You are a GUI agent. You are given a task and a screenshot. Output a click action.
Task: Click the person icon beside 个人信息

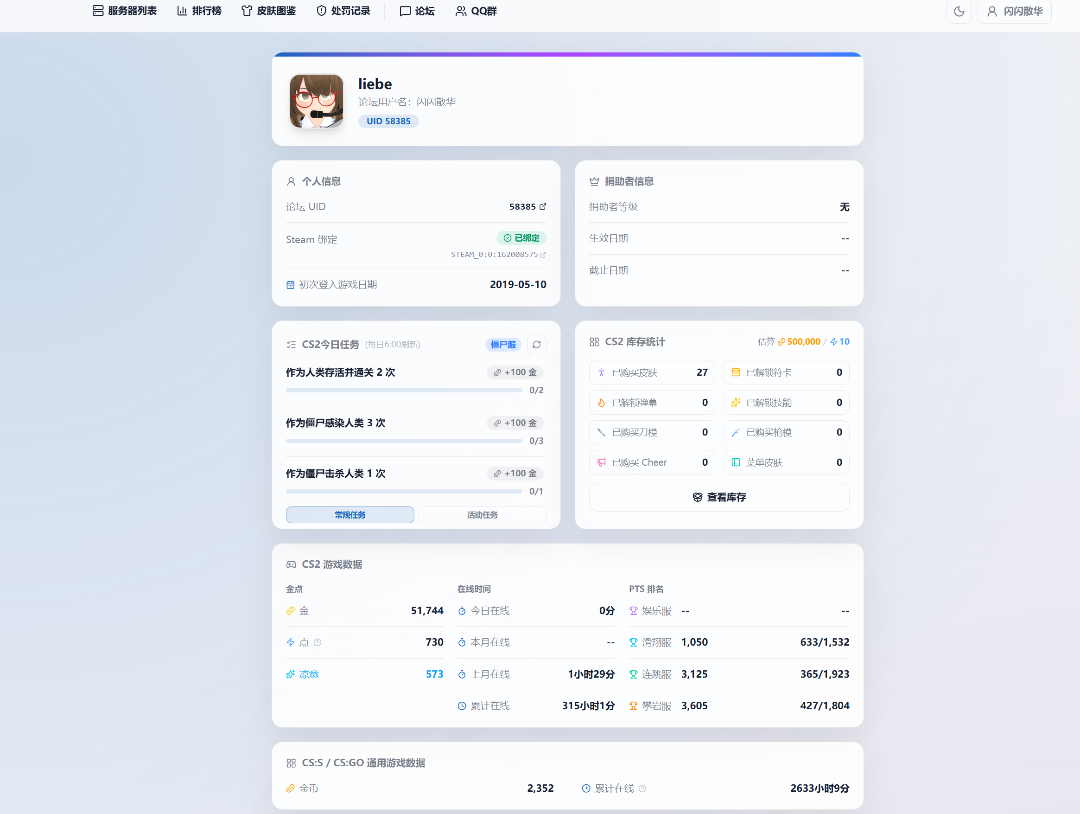click(291, 182)
